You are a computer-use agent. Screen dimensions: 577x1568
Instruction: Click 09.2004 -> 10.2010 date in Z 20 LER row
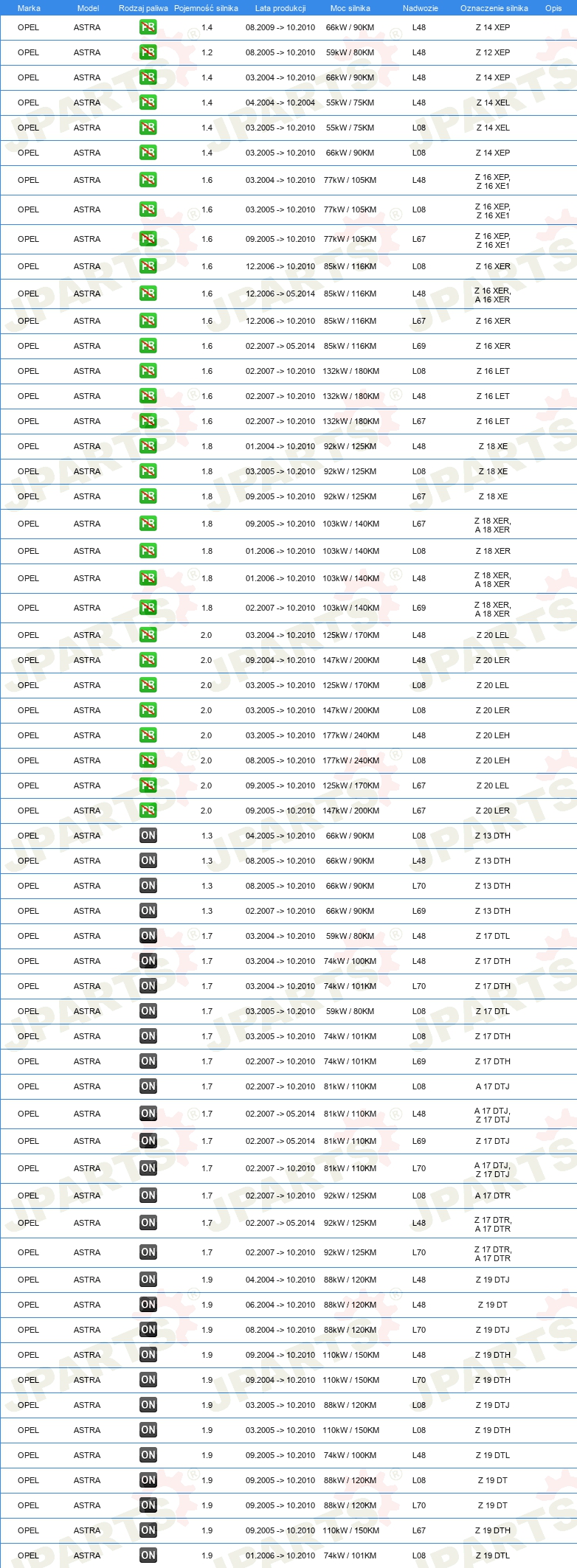(x=280, y=660)
